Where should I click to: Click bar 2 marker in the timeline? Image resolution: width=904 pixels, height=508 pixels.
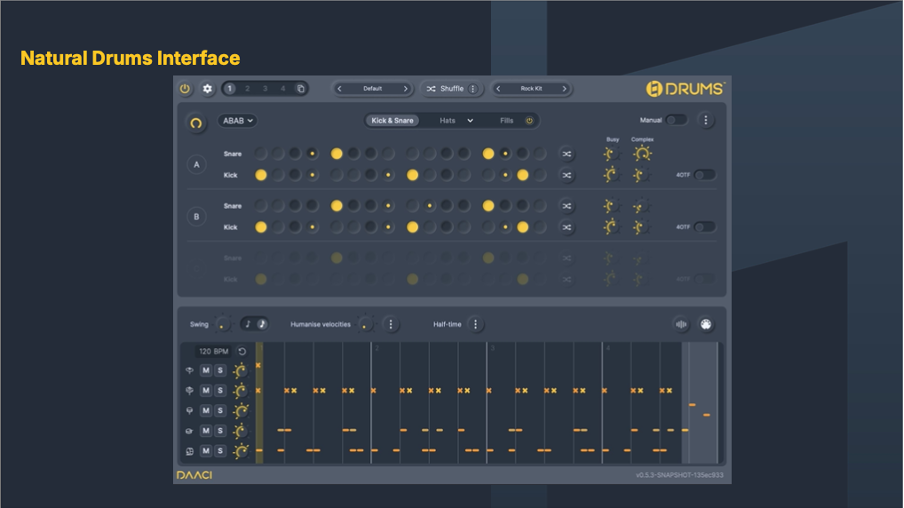click(377, 348)
